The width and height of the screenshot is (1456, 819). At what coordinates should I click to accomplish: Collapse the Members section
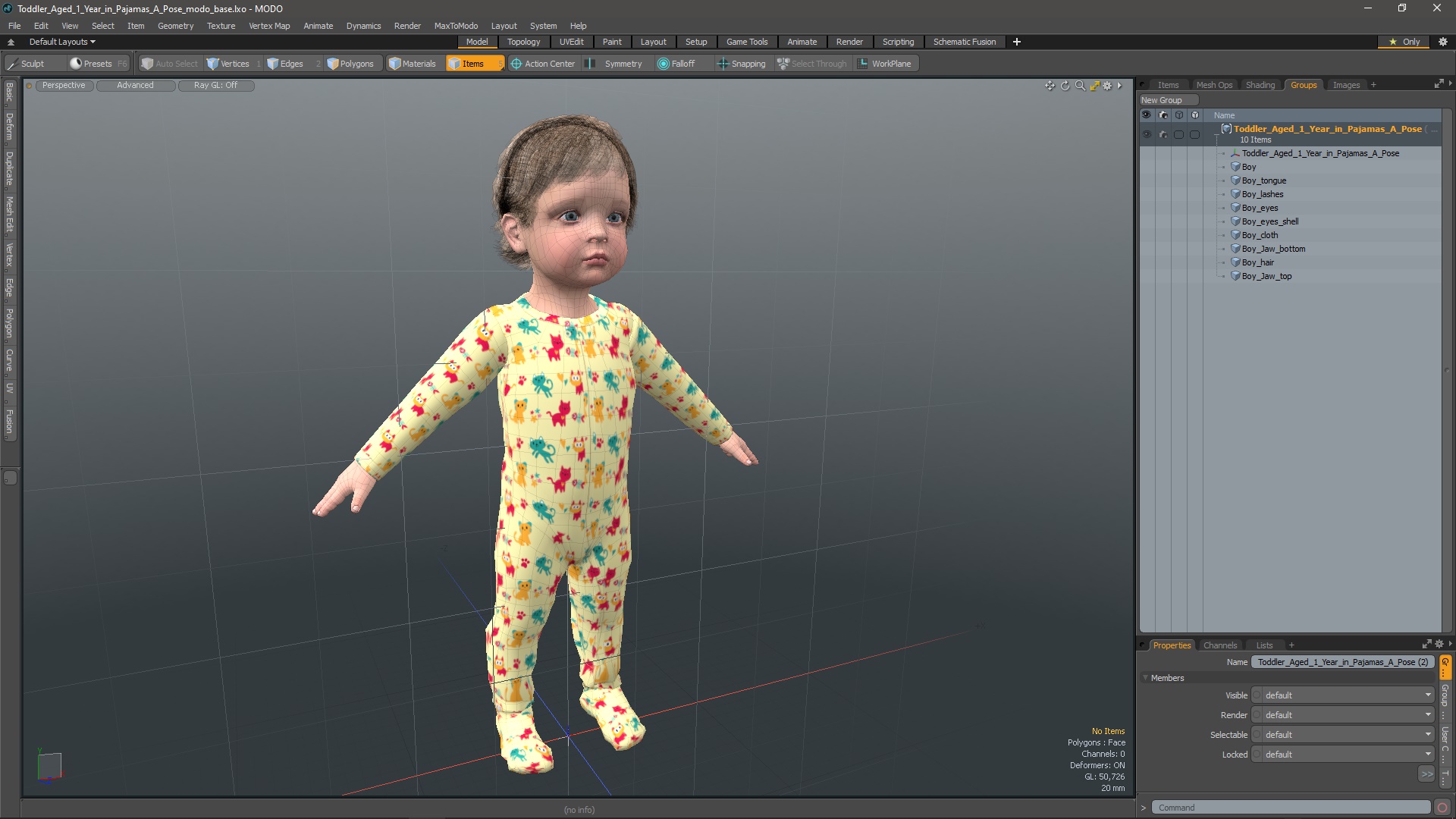pyautogui.click(x=1145, y=678)
